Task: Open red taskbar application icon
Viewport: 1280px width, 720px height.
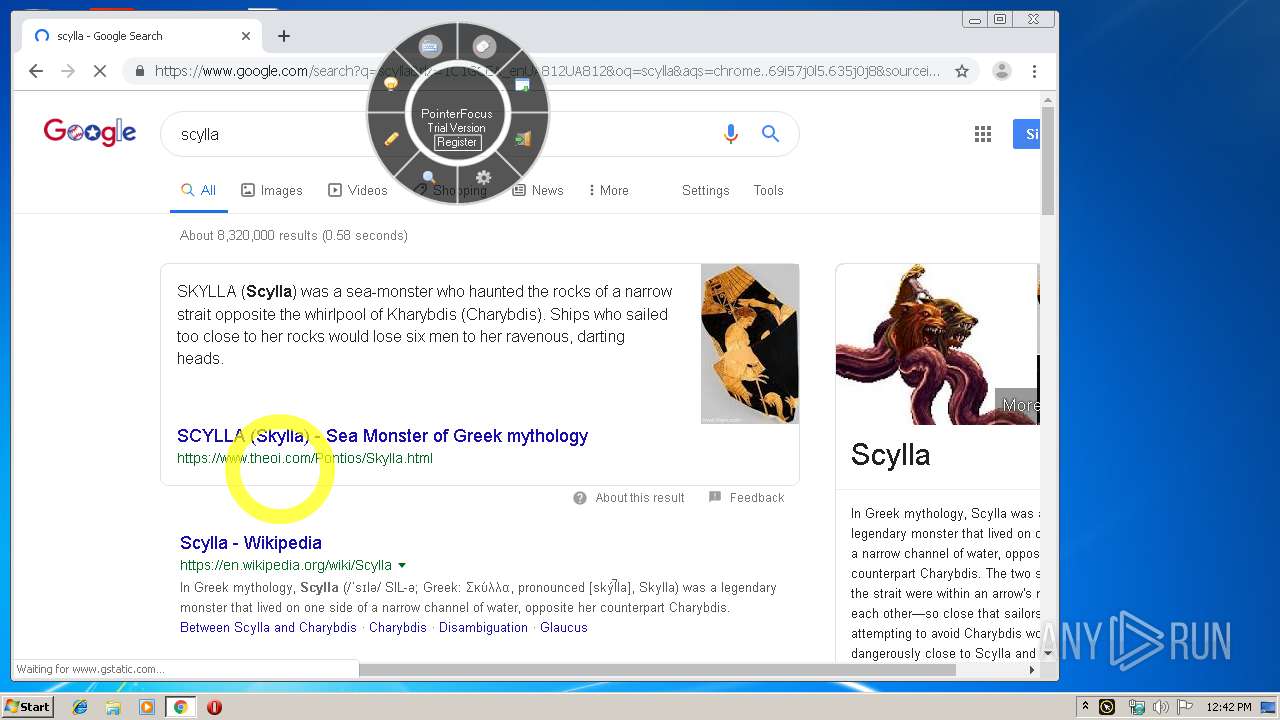Action: [x=214, y=707]
